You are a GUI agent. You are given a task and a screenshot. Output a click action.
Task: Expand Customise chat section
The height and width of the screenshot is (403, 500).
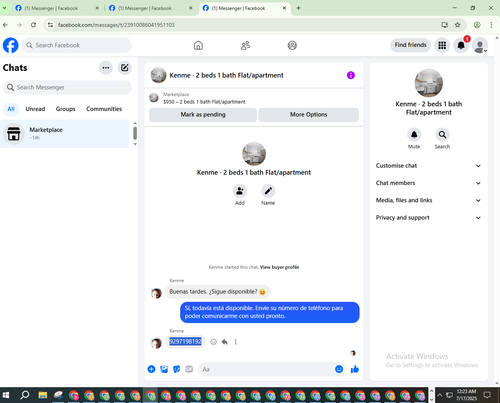coord(428,166)
